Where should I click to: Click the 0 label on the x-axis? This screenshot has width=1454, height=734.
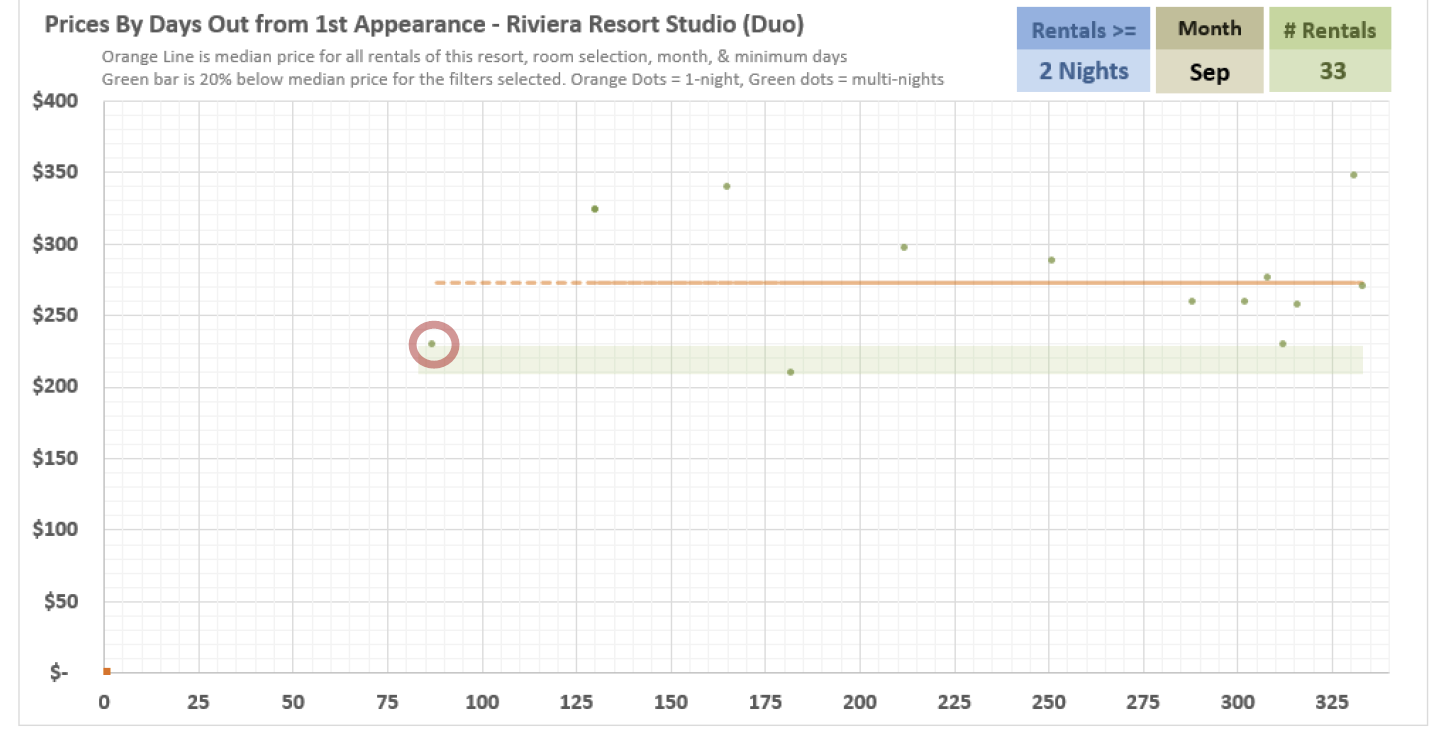(x=105, y=702)
